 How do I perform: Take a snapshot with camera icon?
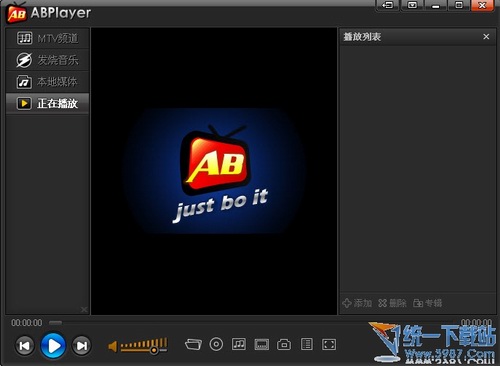click(284, 344)
